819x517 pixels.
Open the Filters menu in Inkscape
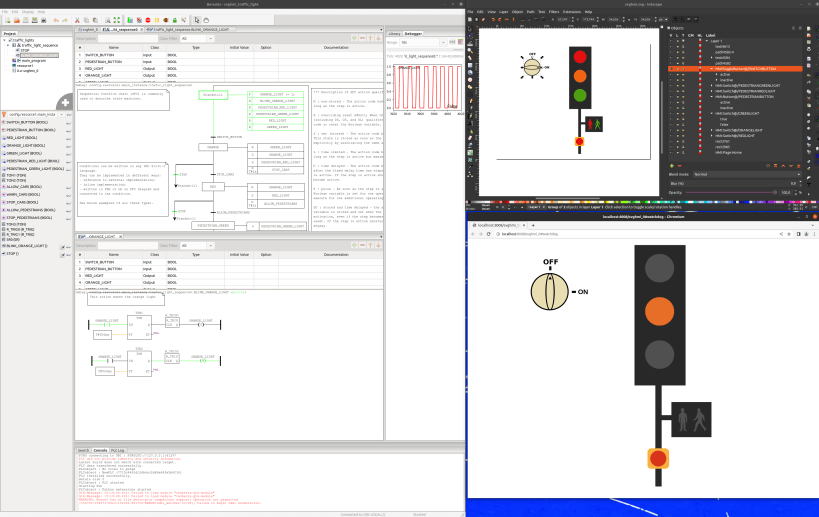coord(554,11)
